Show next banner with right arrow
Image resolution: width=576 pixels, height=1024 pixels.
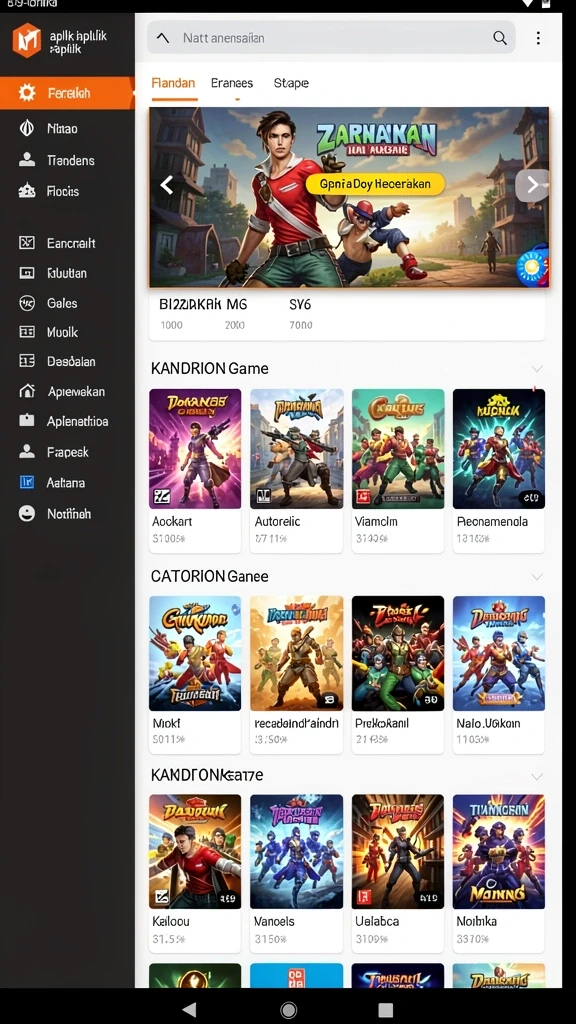click(532, 185)
